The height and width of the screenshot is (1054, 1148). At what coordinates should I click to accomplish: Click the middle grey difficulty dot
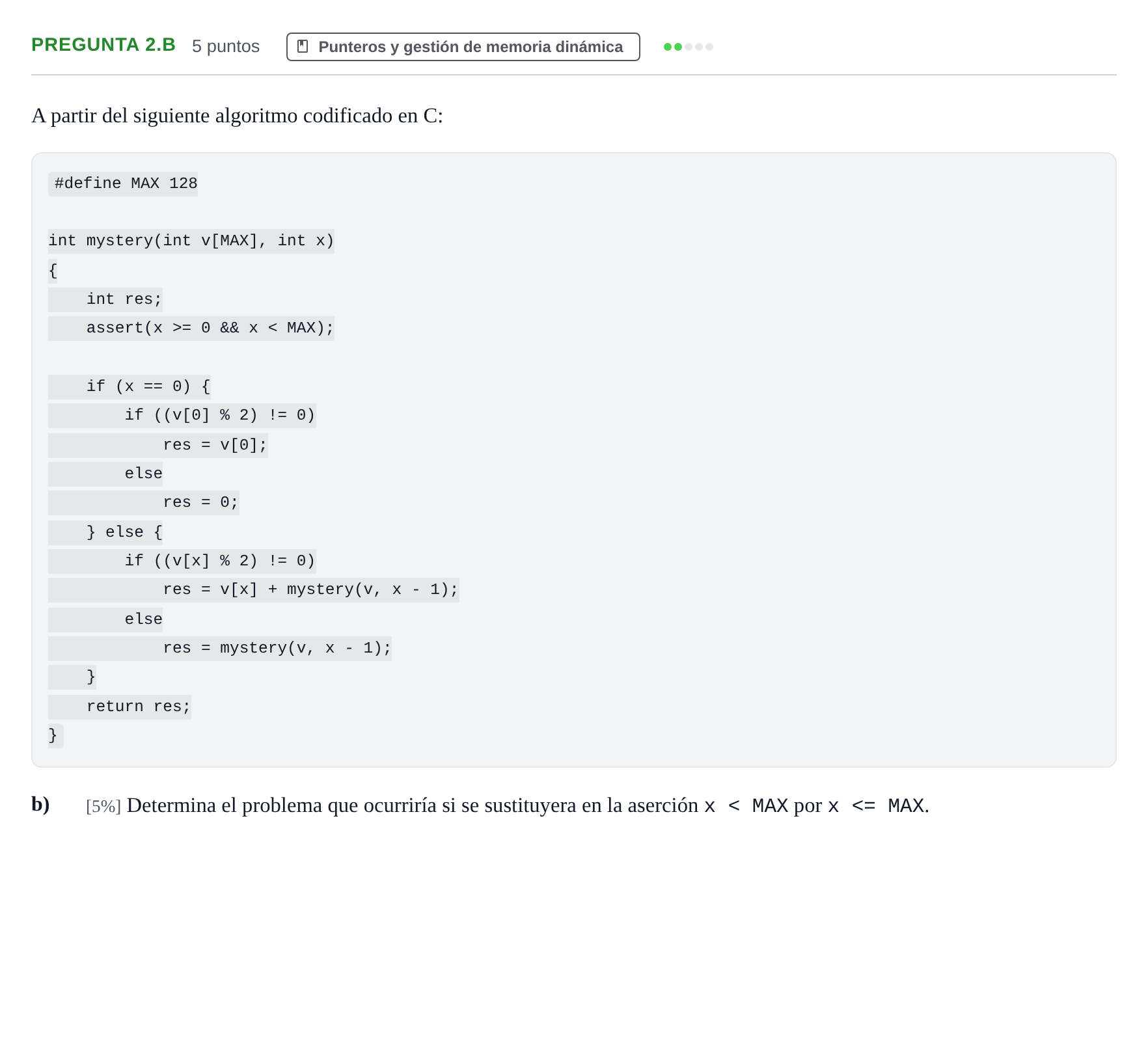click(x=699, y=47)
